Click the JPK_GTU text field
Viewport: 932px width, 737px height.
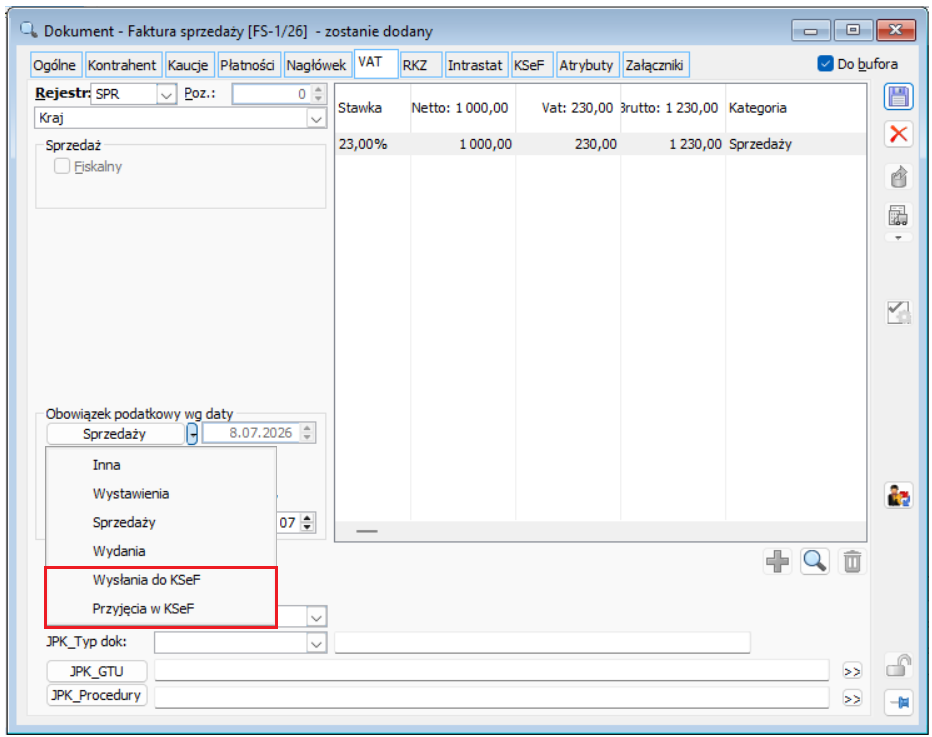tap(492, 670)
